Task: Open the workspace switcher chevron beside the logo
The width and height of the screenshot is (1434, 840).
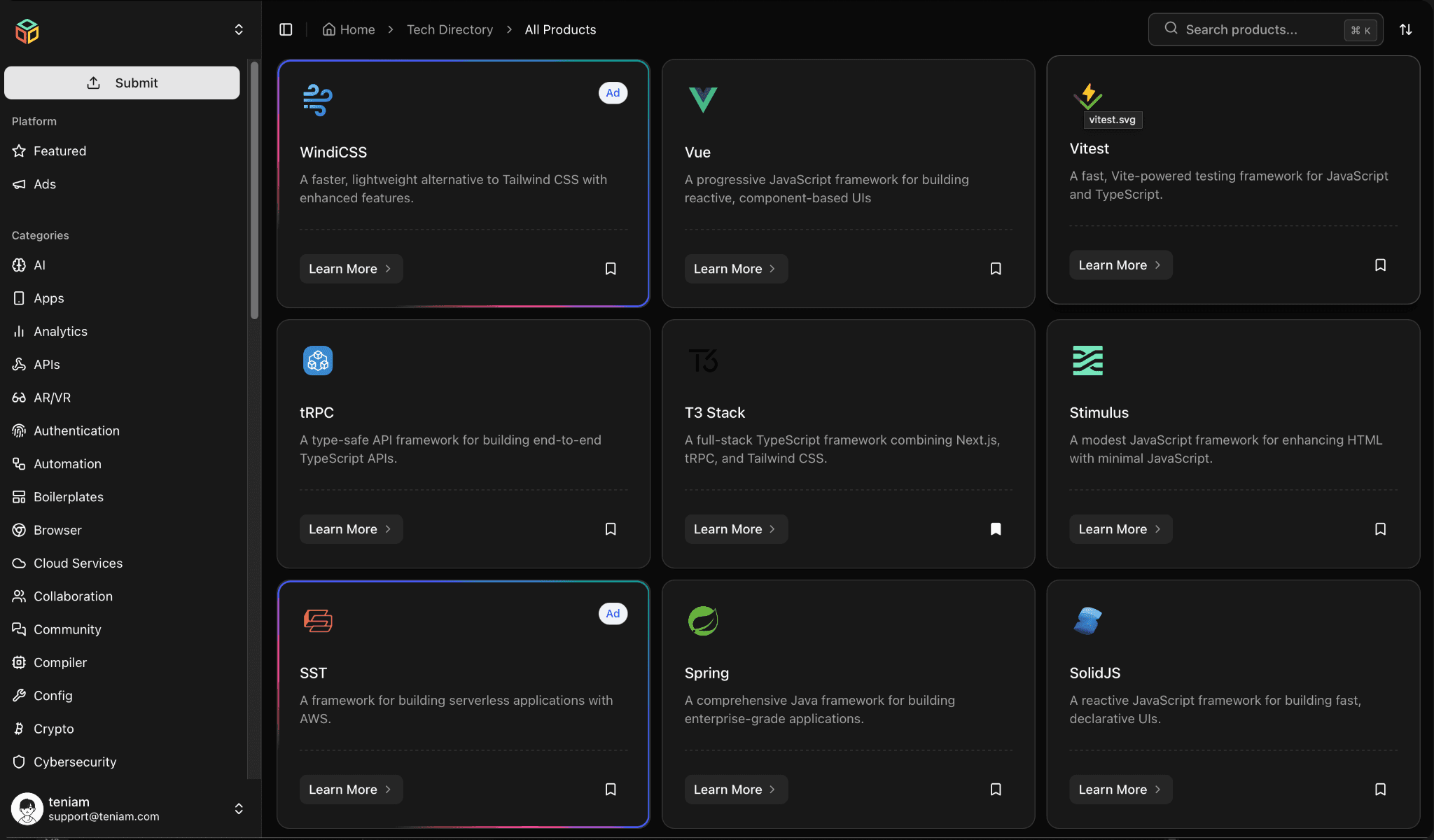Action: pos(238,29)
